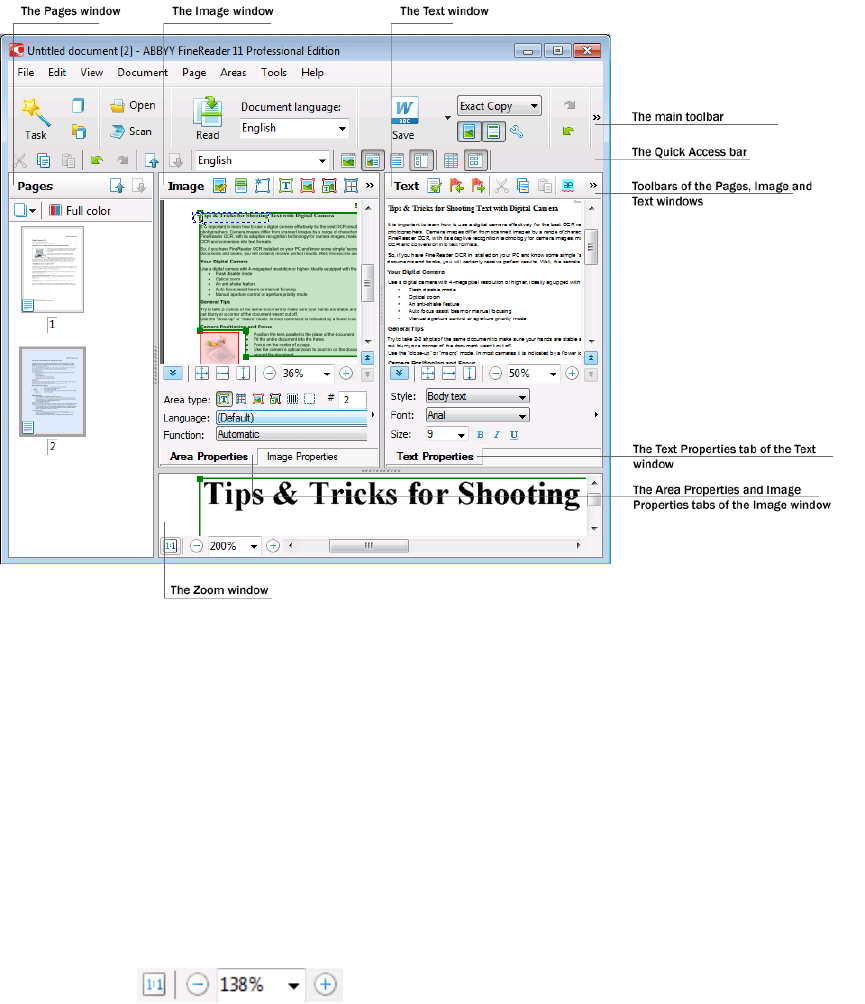Click Edit Image icon in Image toolbar
865x1004 pixels.
pos(220,186)
